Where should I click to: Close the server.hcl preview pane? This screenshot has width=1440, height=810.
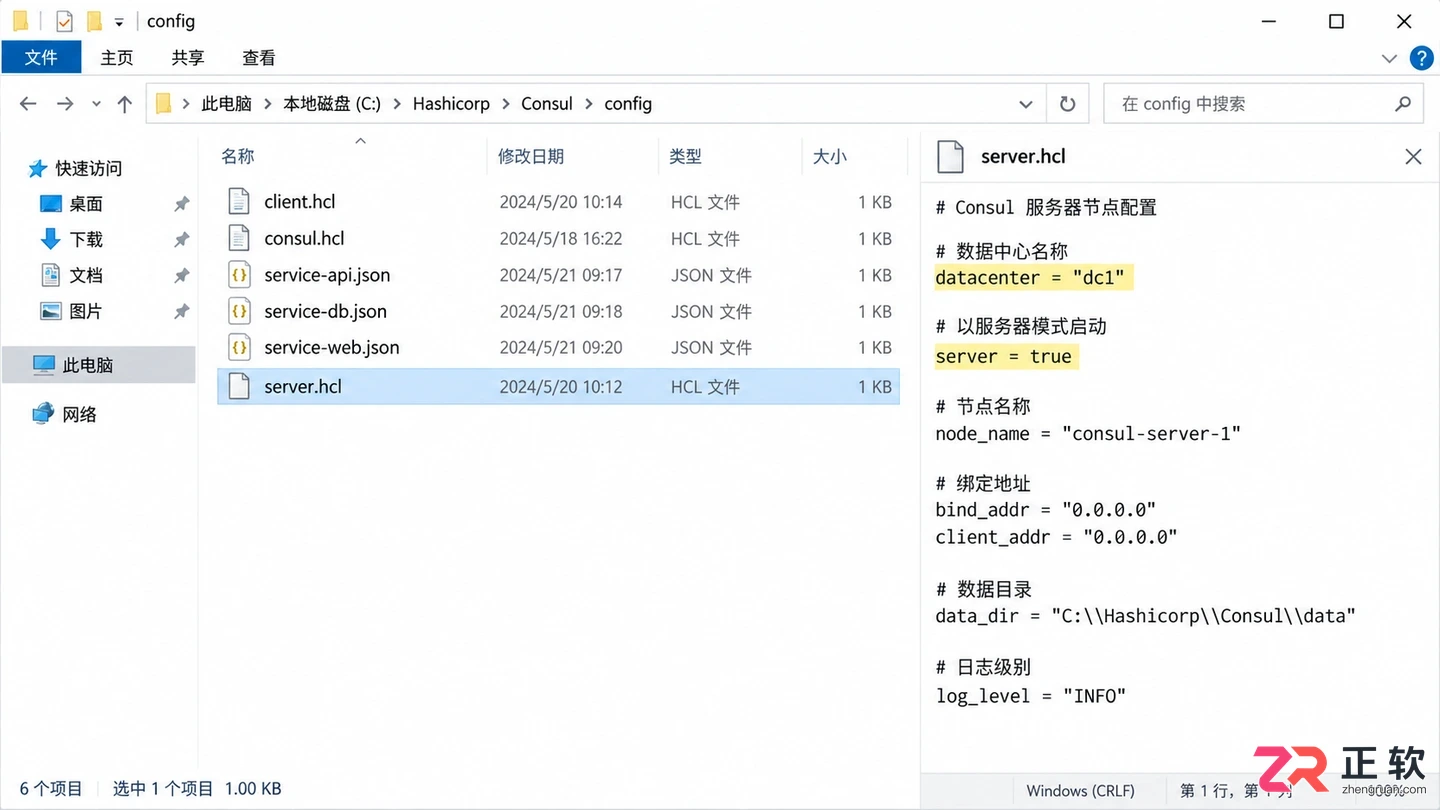pos(1413,156)
